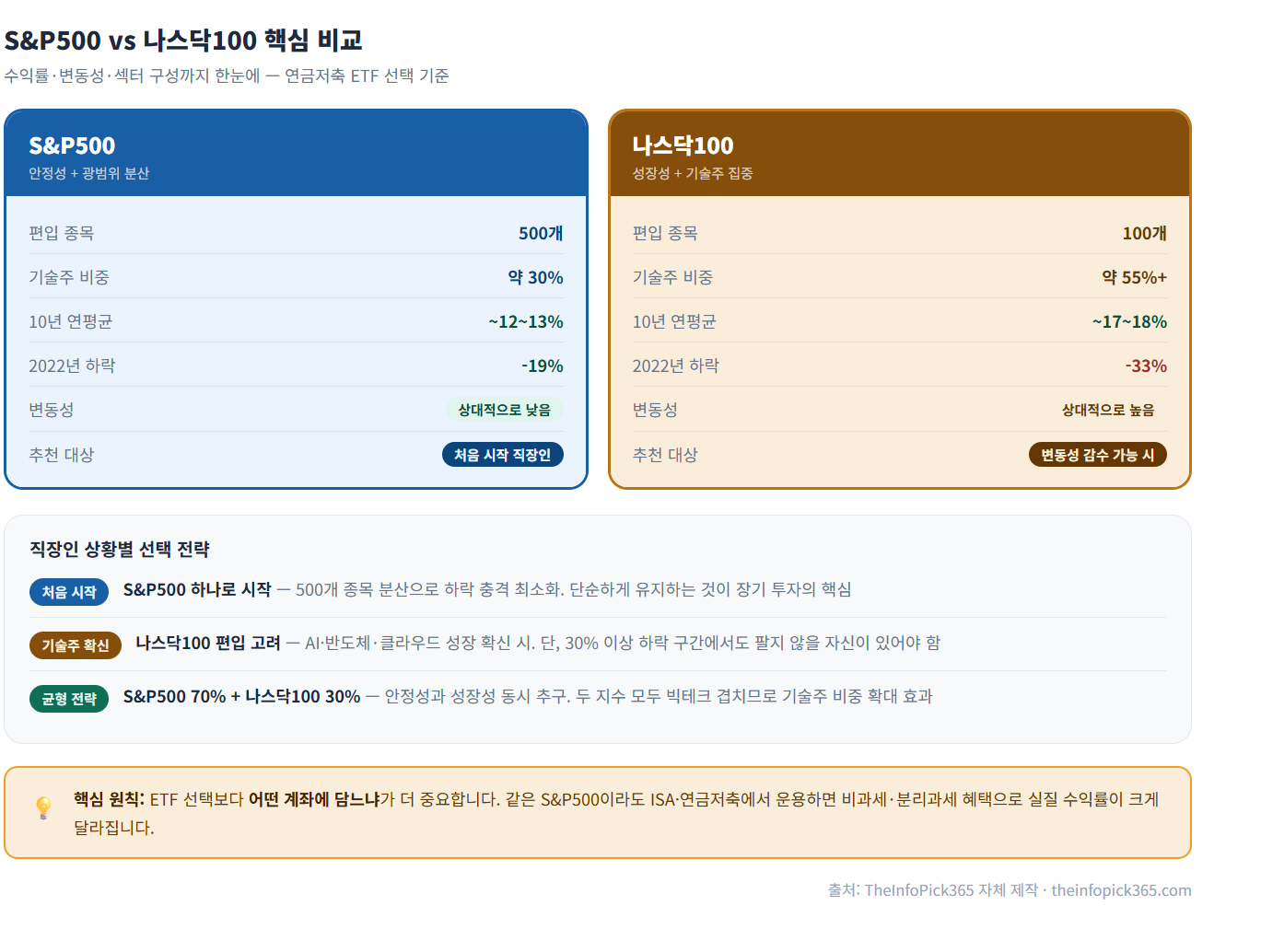Select the green '균형 전략' strategy tag
Screen dimensions: 1261x952
tap(69, 699)
